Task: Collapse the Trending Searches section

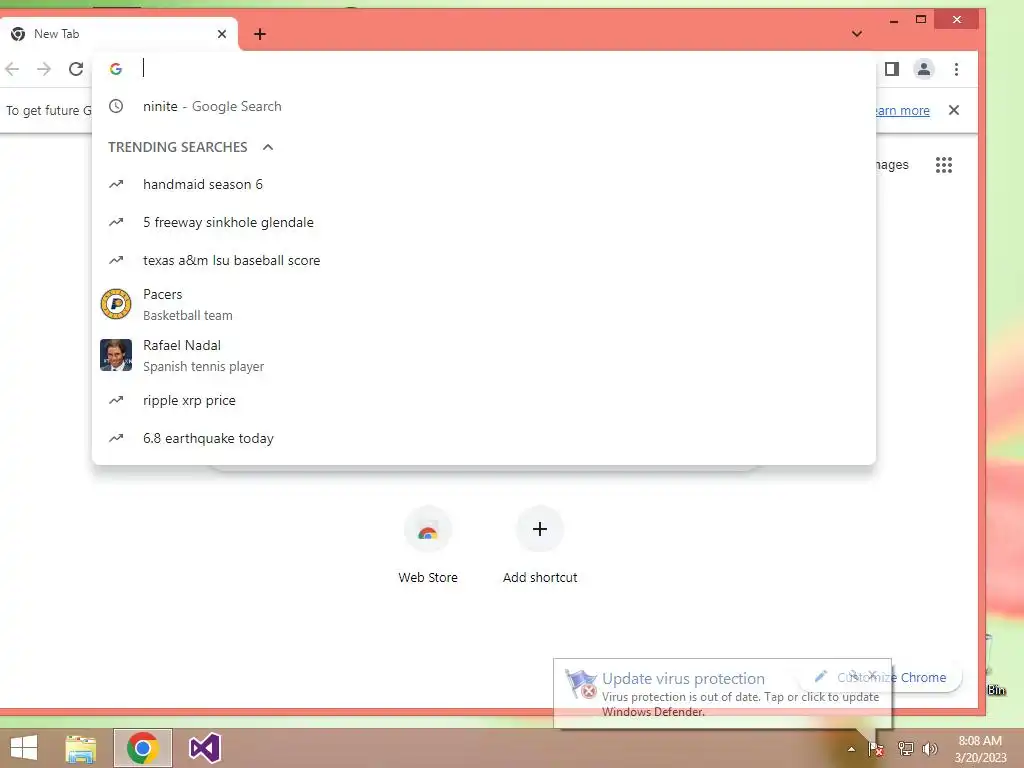Action: (268, 147)
